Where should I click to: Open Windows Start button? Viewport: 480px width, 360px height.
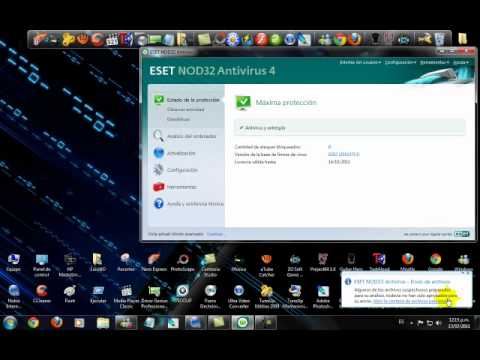click(10, 323)
